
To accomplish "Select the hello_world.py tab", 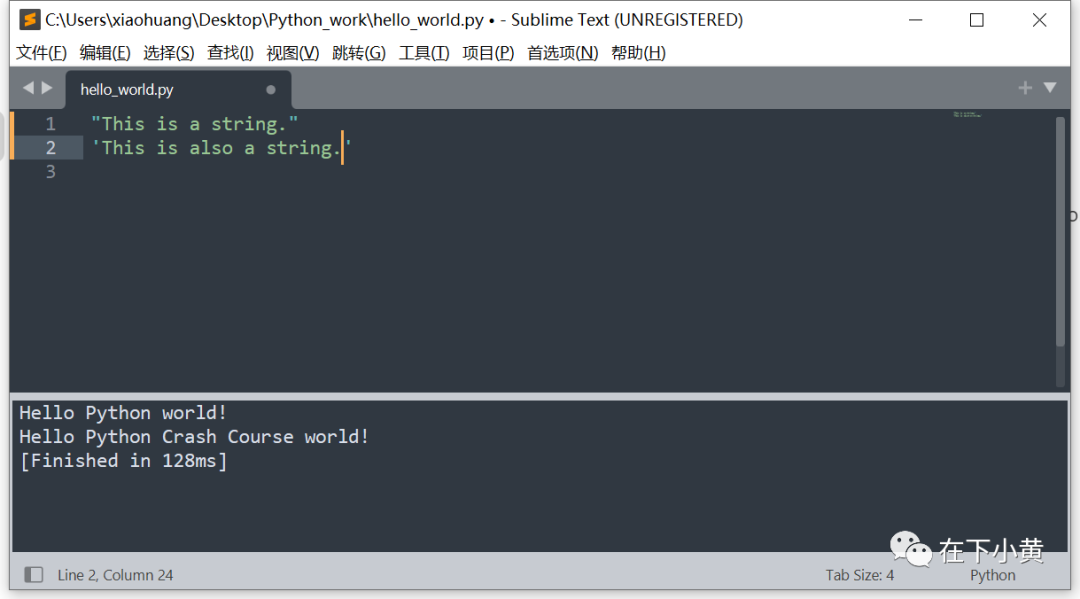I will click(x=178, y=90).
